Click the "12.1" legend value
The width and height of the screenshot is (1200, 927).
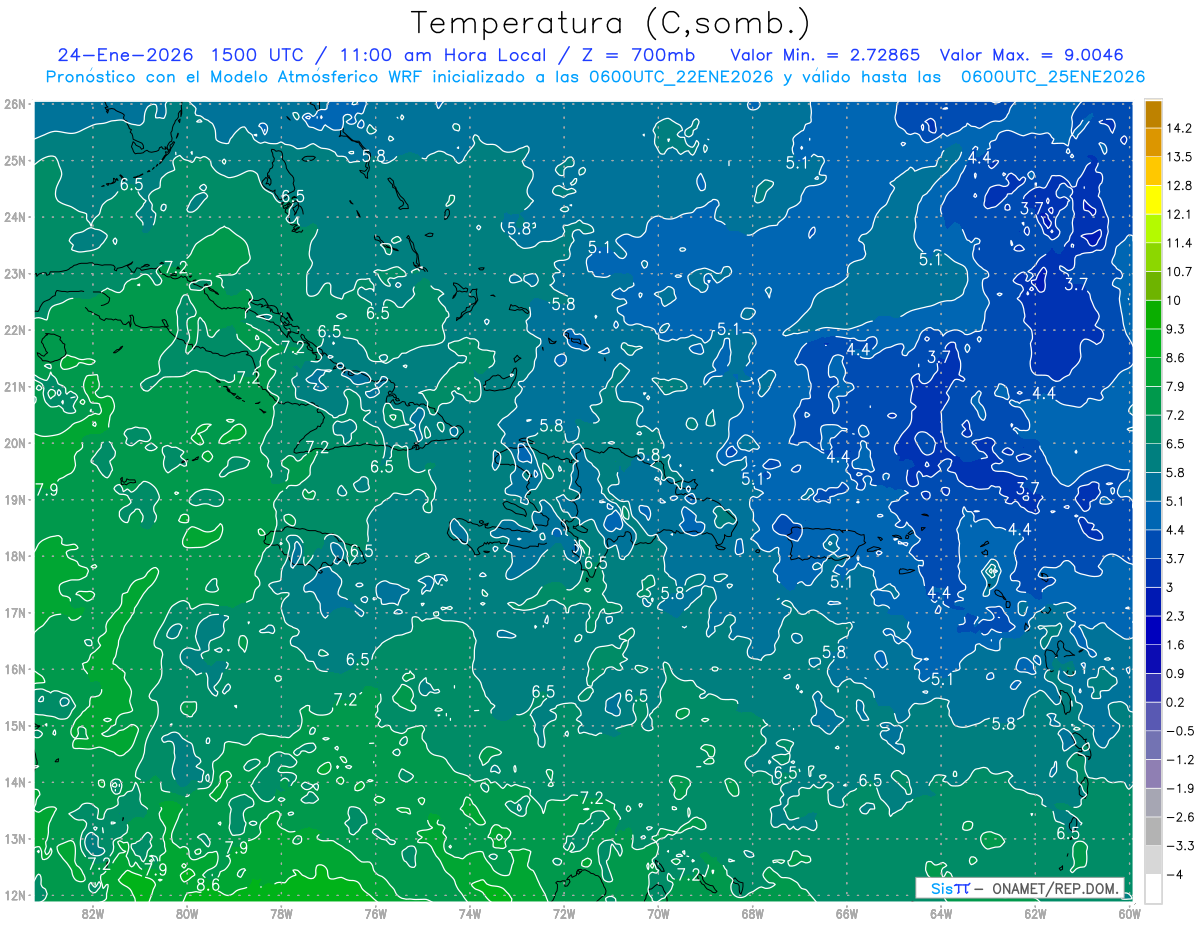[x=1178, y=214]
